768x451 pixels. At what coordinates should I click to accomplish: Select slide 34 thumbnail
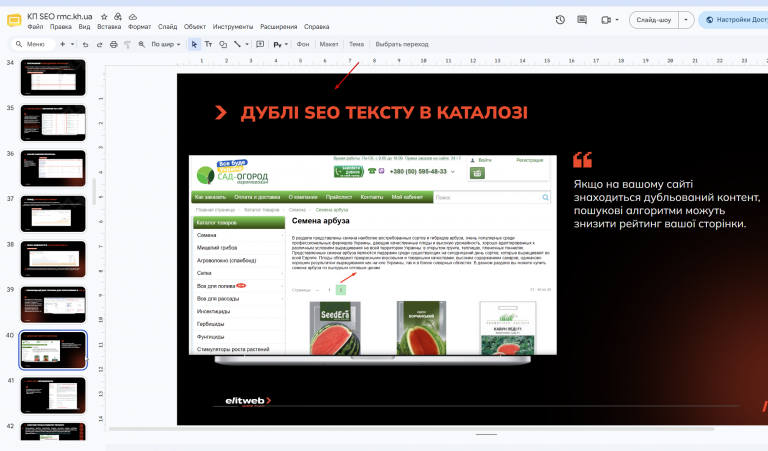53,77
